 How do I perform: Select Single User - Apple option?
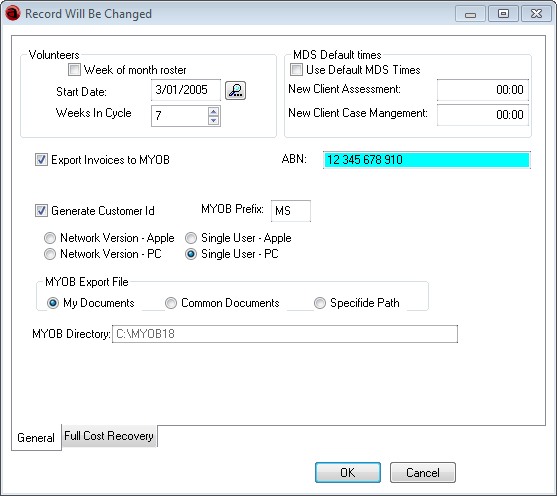point(191,238)
